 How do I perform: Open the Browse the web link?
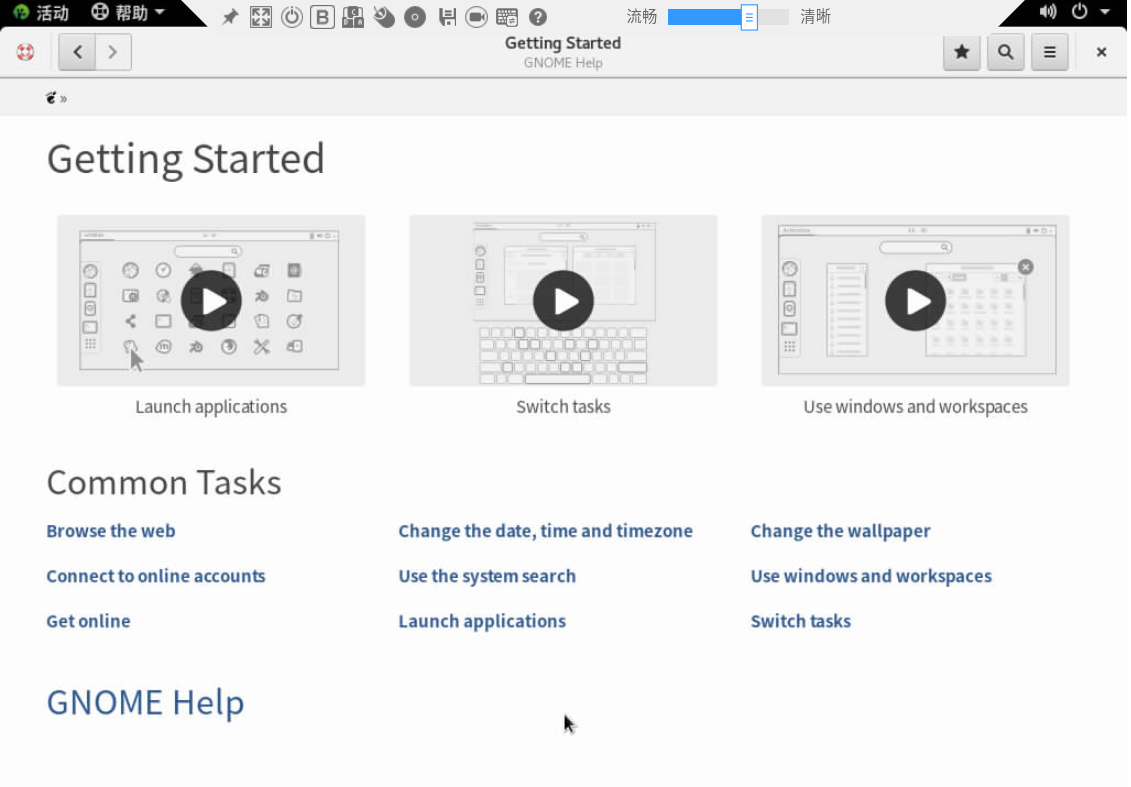click(111, 531)
